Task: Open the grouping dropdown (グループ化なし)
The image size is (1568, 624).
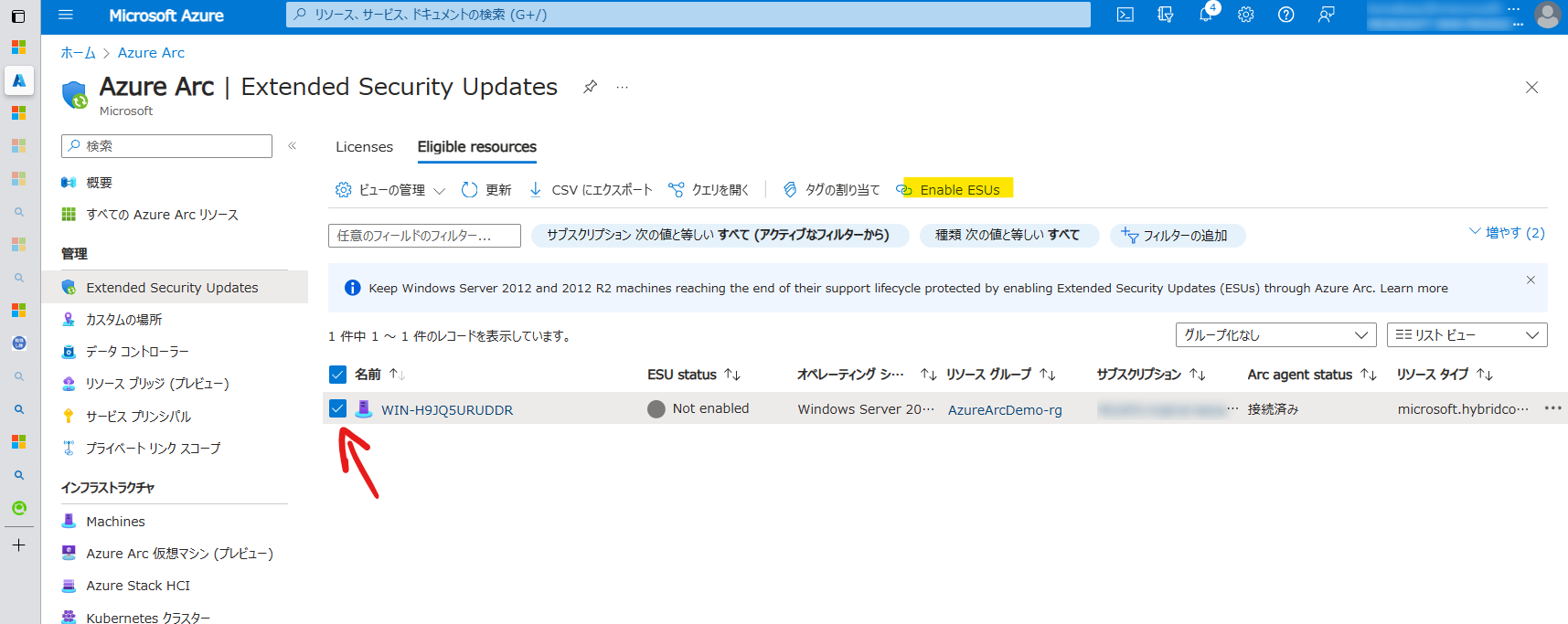Action: click(1275, 335)
